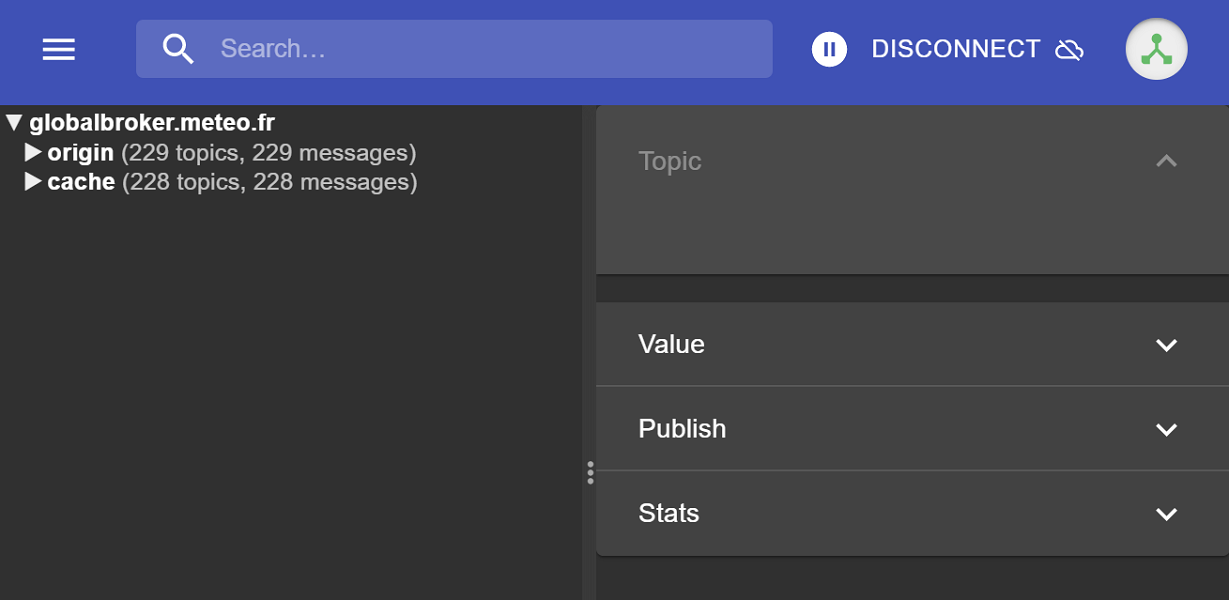The width and height of the screenshot is (1229, 600).
Task: Click the green broker connection icon
Action: 1156,48
